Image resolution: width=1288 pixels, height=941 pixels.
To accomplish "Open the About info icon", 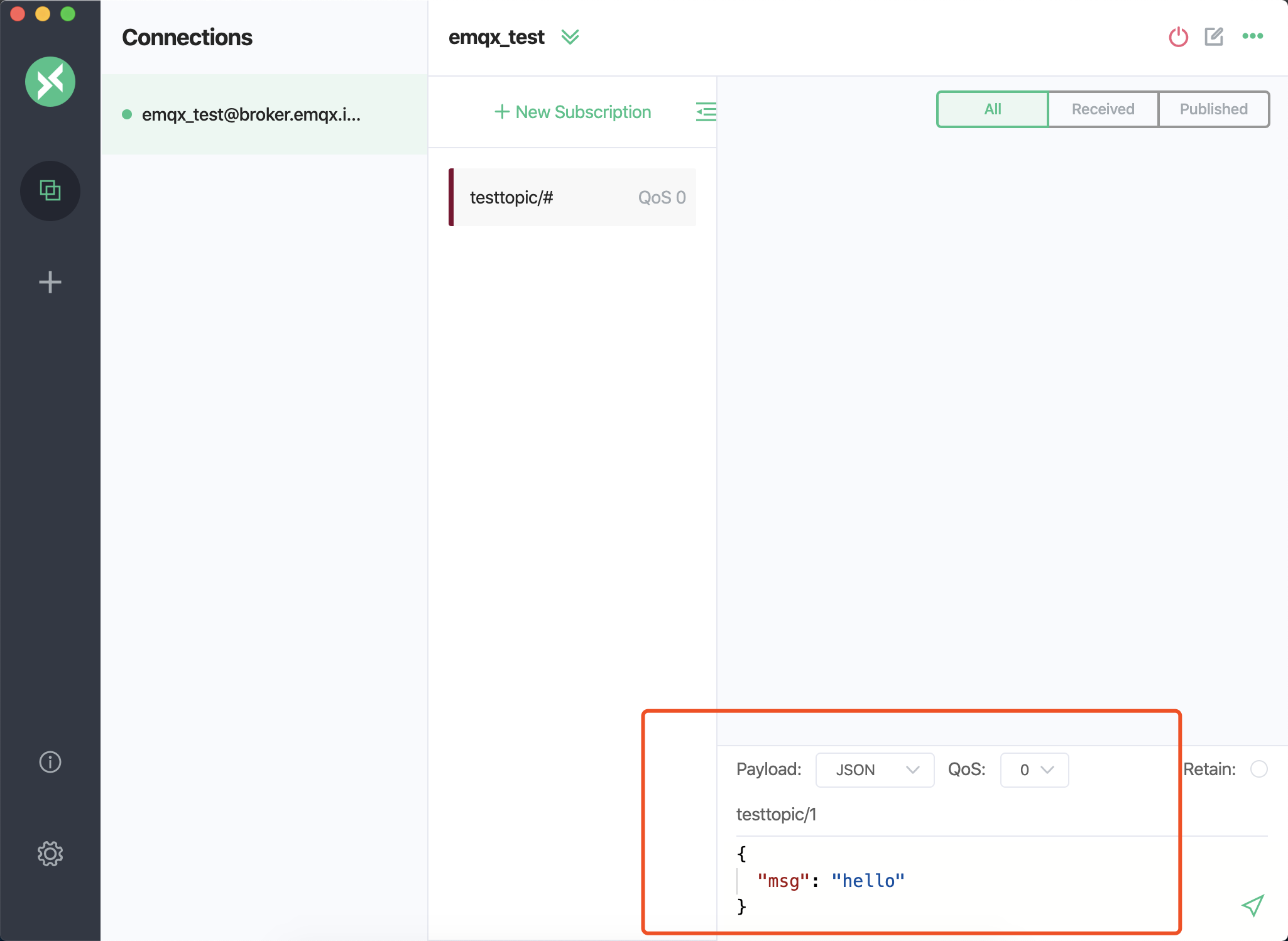I will click(50, 762).
